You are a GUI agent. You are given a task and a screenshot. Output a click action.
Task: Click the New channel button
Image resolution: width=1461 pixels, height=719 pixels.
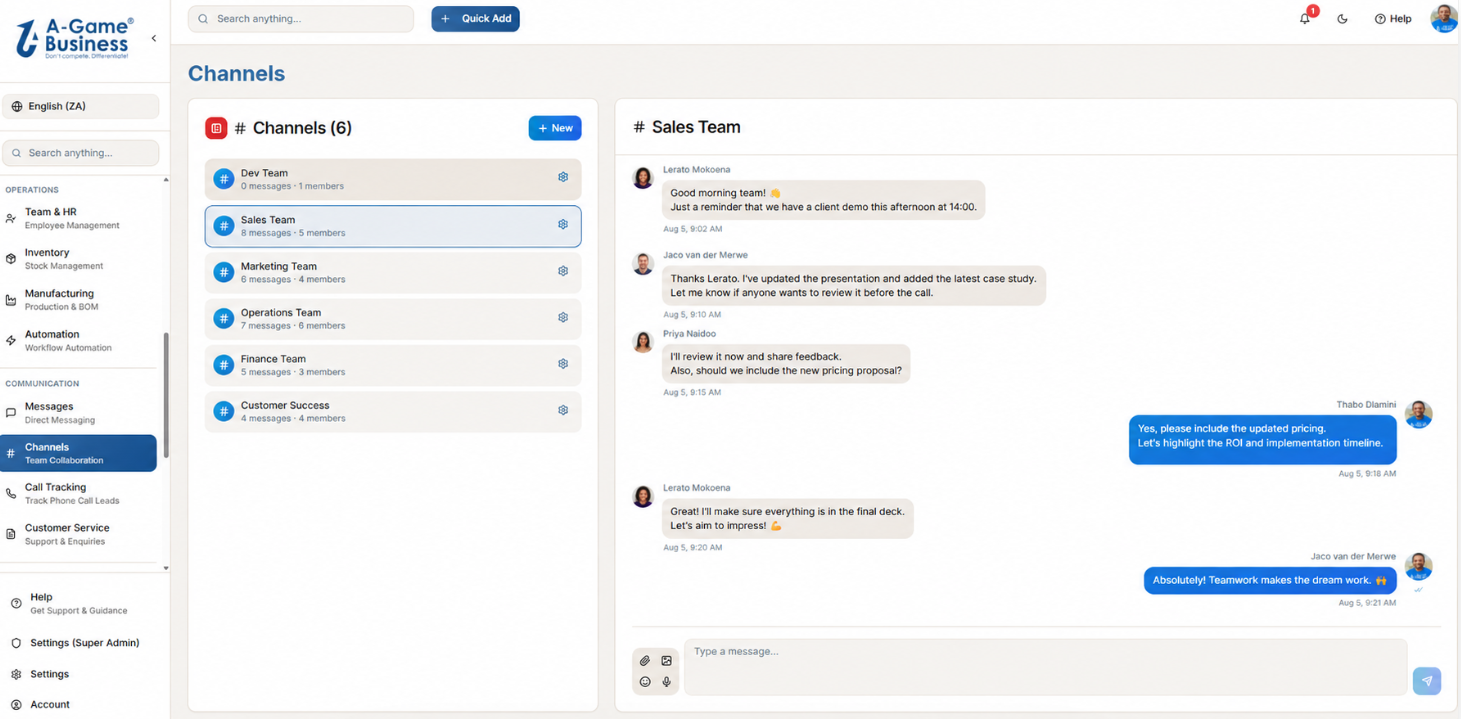click(555, 128)
